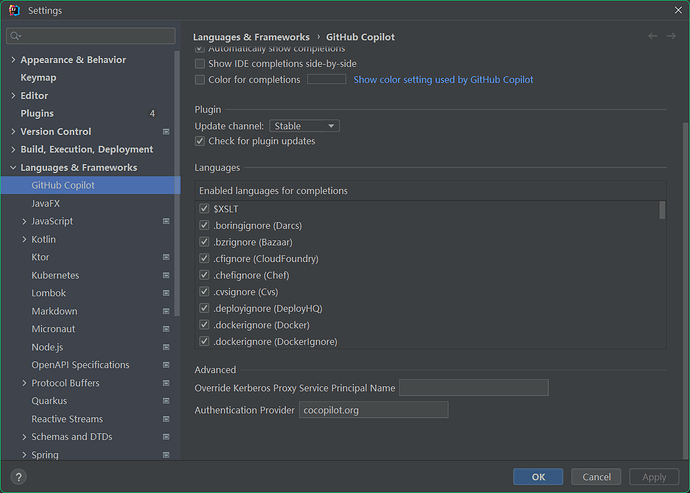The image size is (690, 493).
Task: Click the search magnifier icon in settings
Action: (x=15, y=36)
